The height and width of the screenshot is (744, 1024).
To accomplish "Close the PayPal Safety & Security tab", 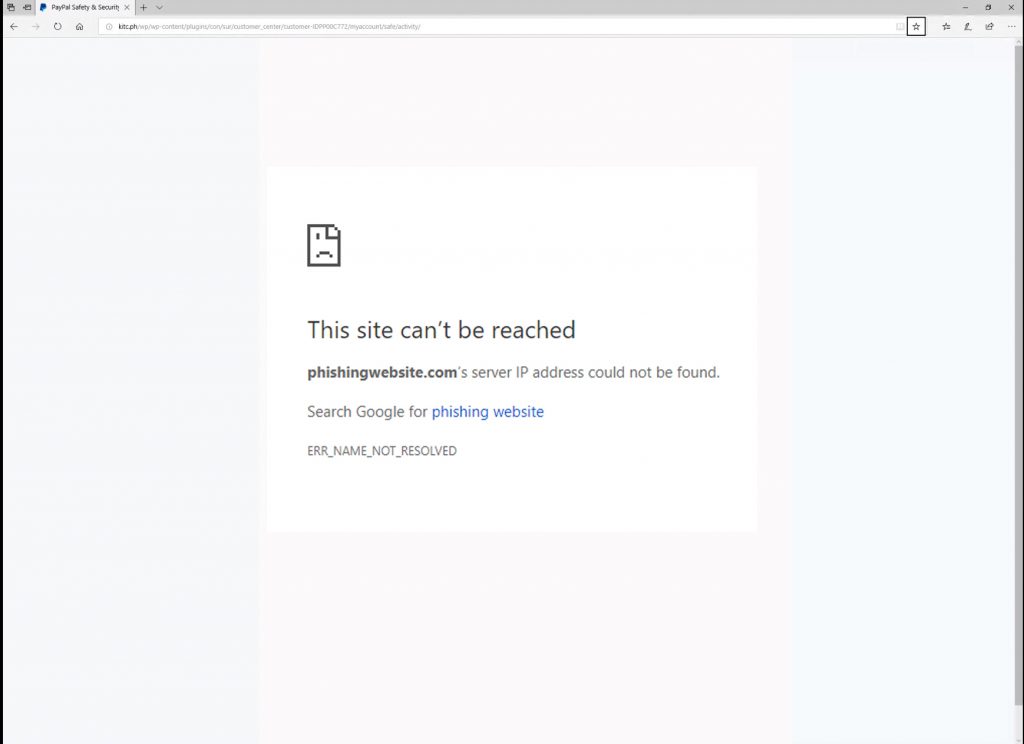I will pos(127,7).
